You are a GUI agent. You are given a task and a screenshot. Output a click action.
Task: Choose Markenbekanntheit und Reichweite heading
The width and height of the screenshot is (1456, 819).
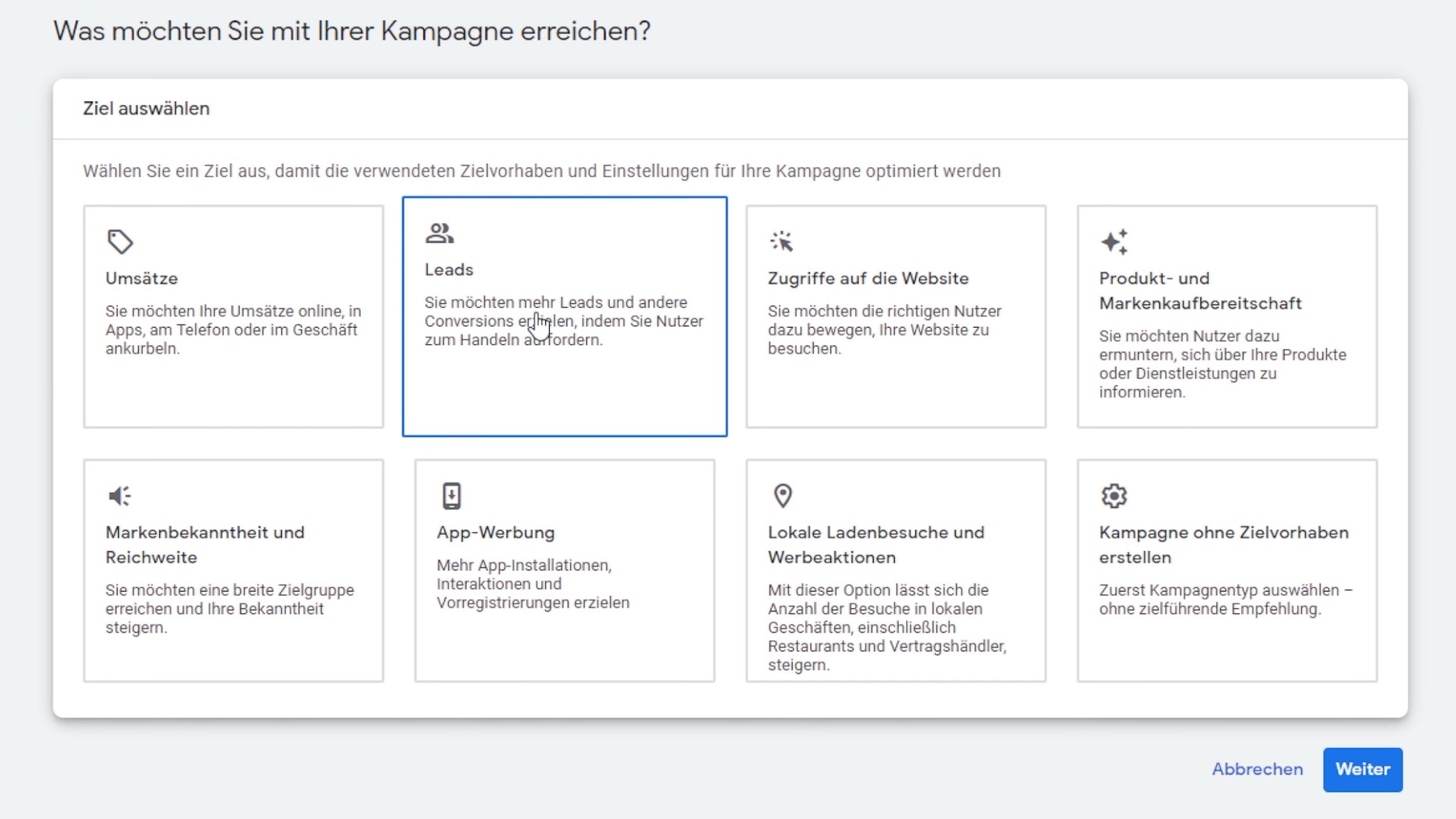(205, 545)
